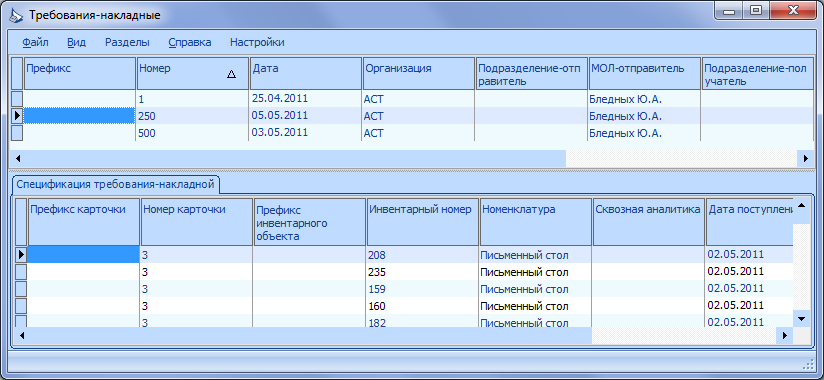Click right arrow of lower horizontal scrollbar
The height and width of the screenshot is (380, 824).
tap(785, 335)
